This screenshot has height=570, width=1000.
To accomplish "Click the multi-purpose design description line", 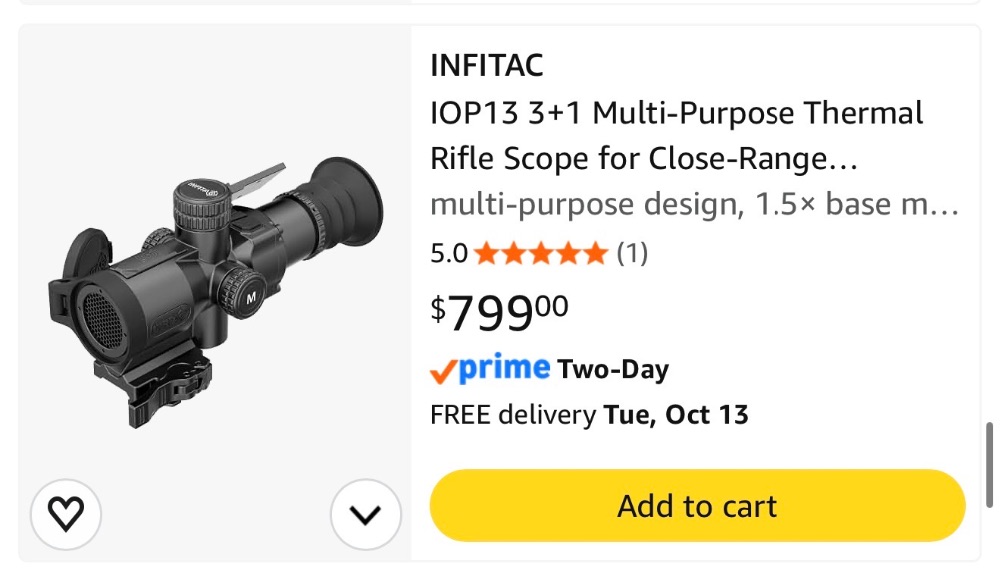I will [x=694, y=205].
